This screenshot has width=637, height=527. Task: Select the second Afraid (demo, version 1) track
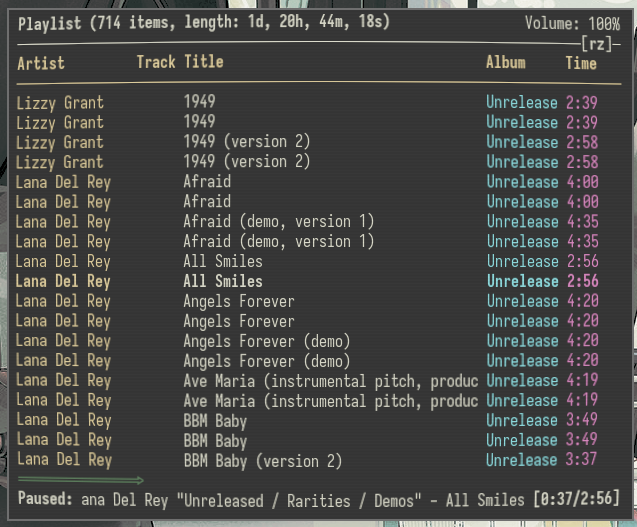278,241
